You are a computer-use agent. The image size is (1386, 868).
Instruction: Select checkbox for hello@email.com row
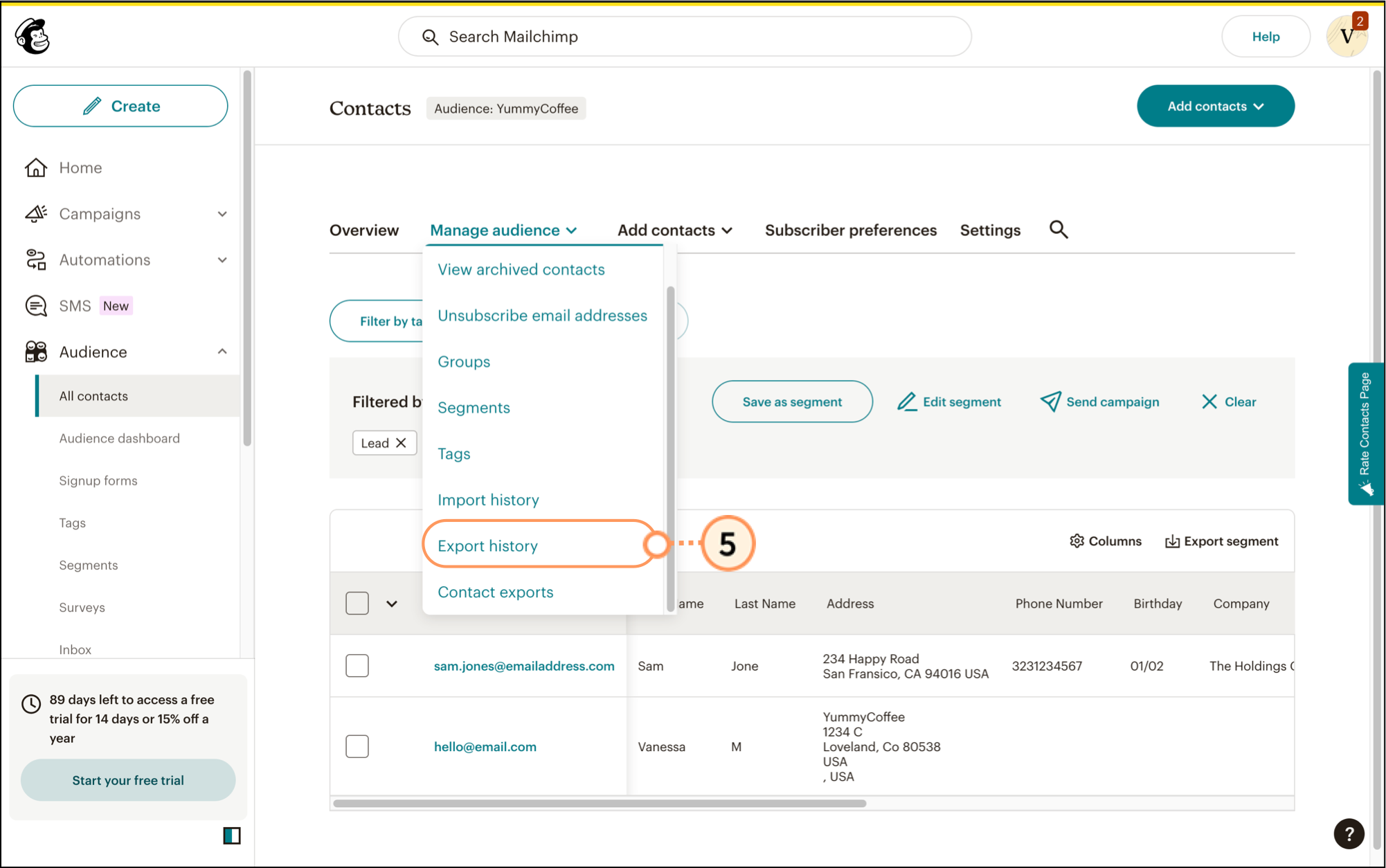click(357, 746)
